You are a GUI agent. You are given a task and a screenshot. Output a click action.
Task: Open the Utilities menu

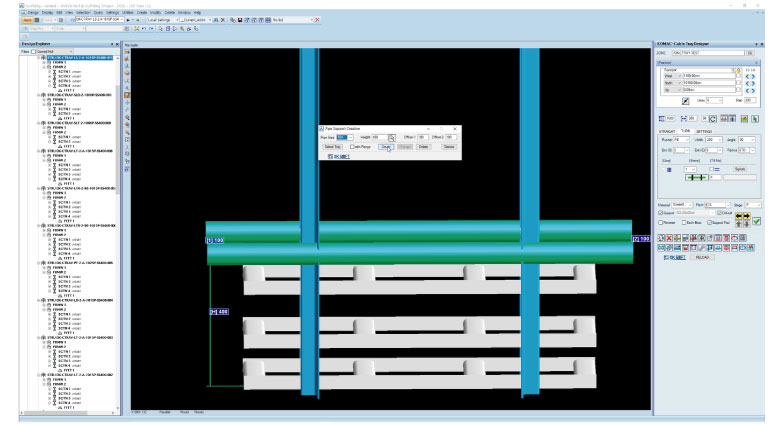coord(128,12)
